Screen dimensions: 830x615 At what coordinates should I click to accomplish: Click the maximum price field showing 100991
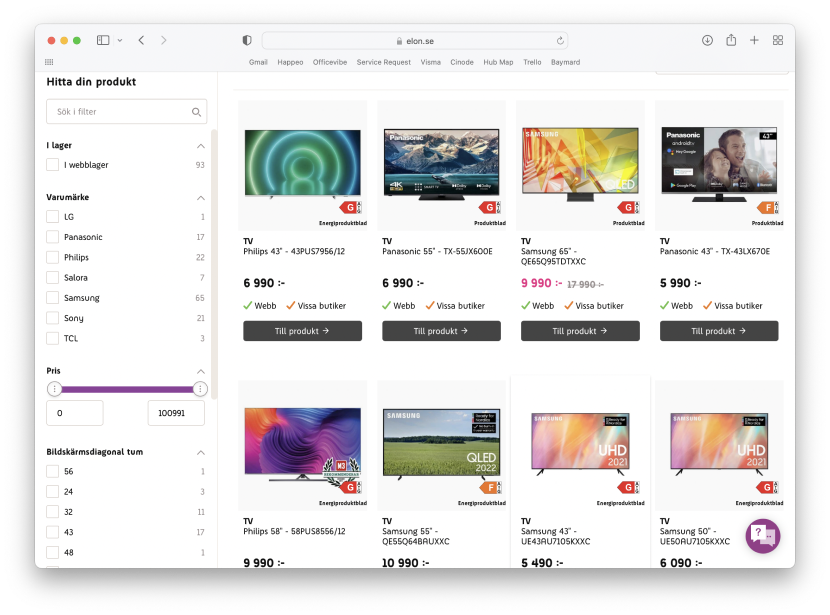(x=176, y=413)
